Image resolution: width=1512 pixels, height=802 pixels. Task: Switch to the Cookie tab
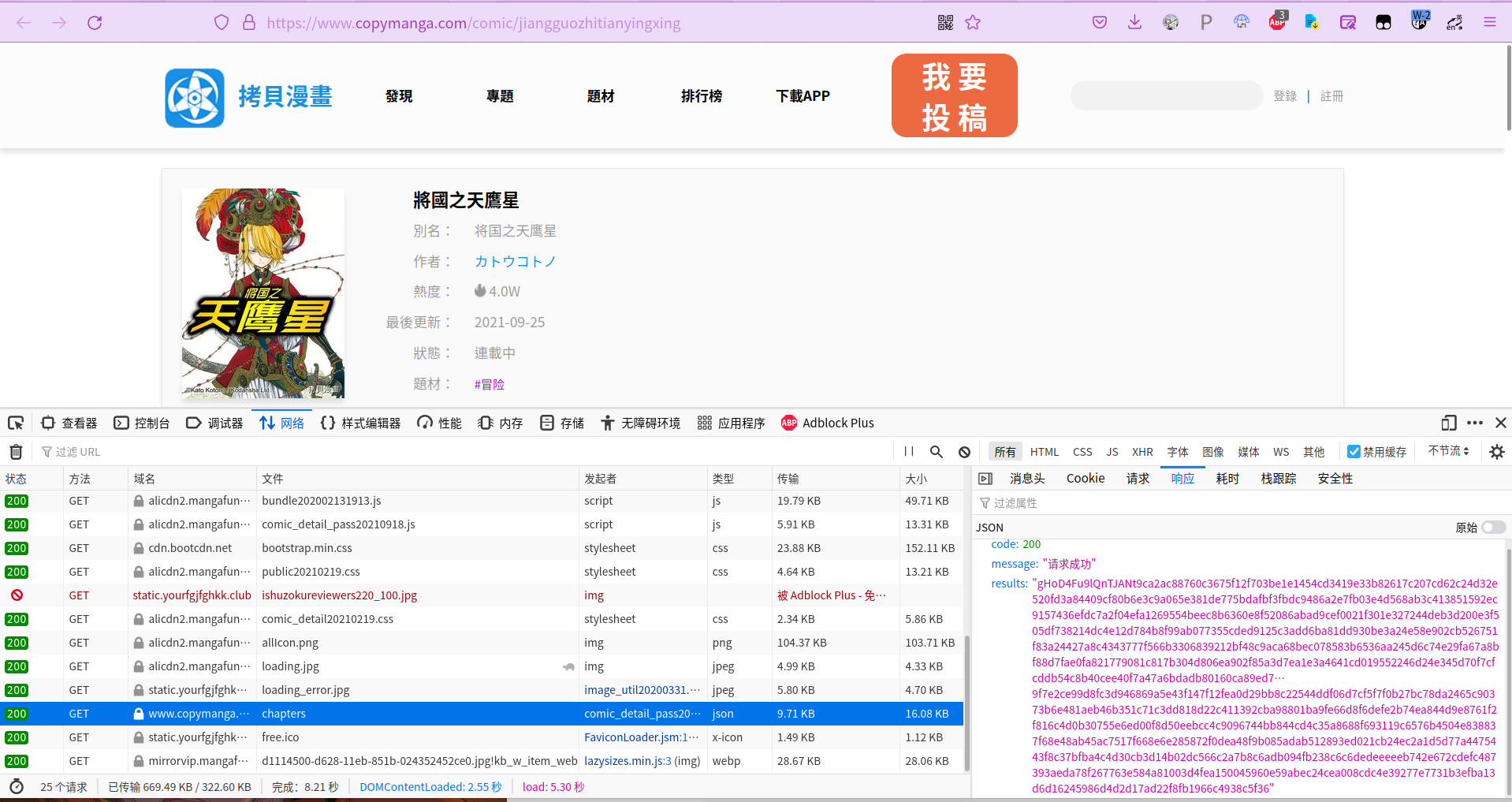click(1085, 478)
